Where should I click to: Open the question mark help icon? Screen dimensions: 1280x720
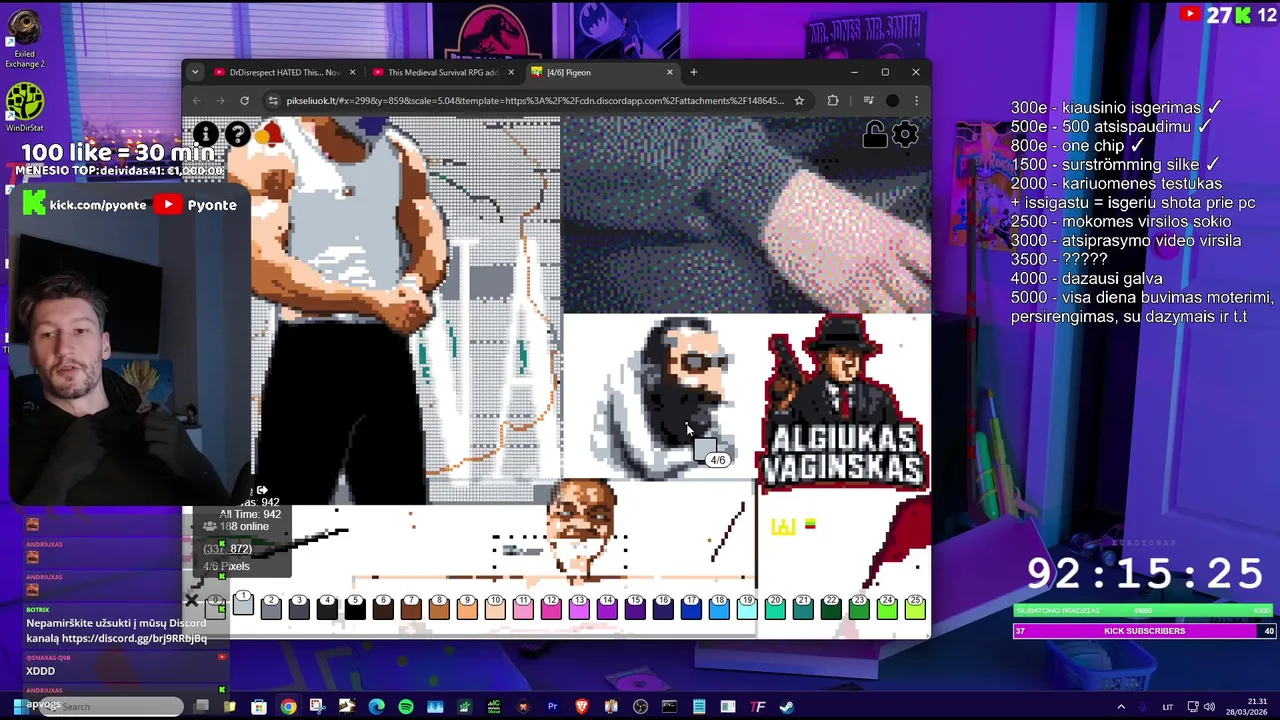[238, 133]
